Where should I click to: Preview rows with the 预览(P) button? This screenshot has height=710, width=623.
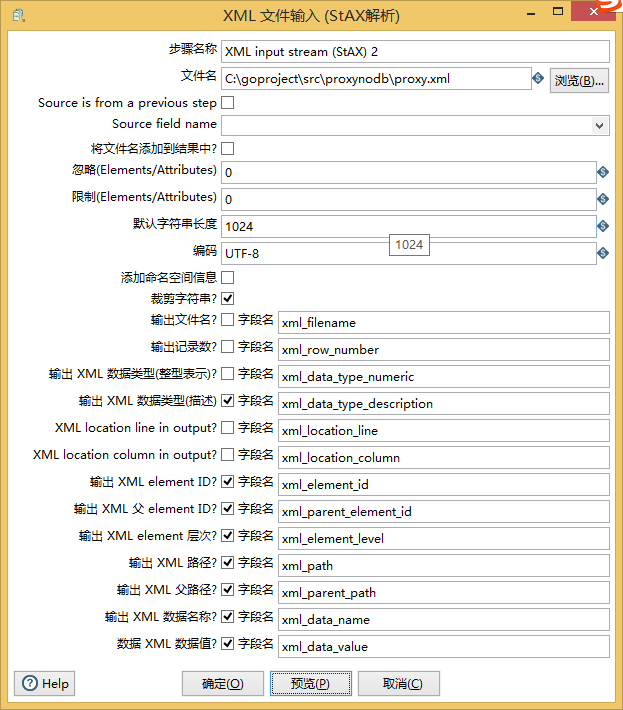311,683
